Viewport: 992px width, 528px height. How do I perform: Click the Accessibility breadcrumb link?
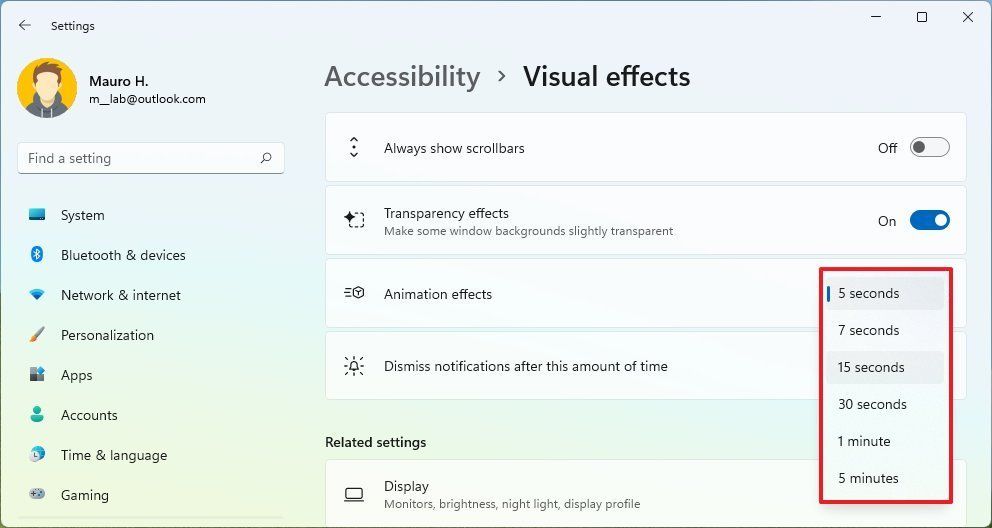pos(402,77)
